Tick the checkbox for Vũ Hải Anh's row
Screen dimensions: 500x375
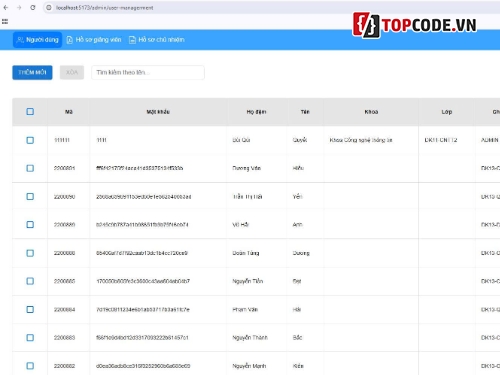[x=30, y=224]
